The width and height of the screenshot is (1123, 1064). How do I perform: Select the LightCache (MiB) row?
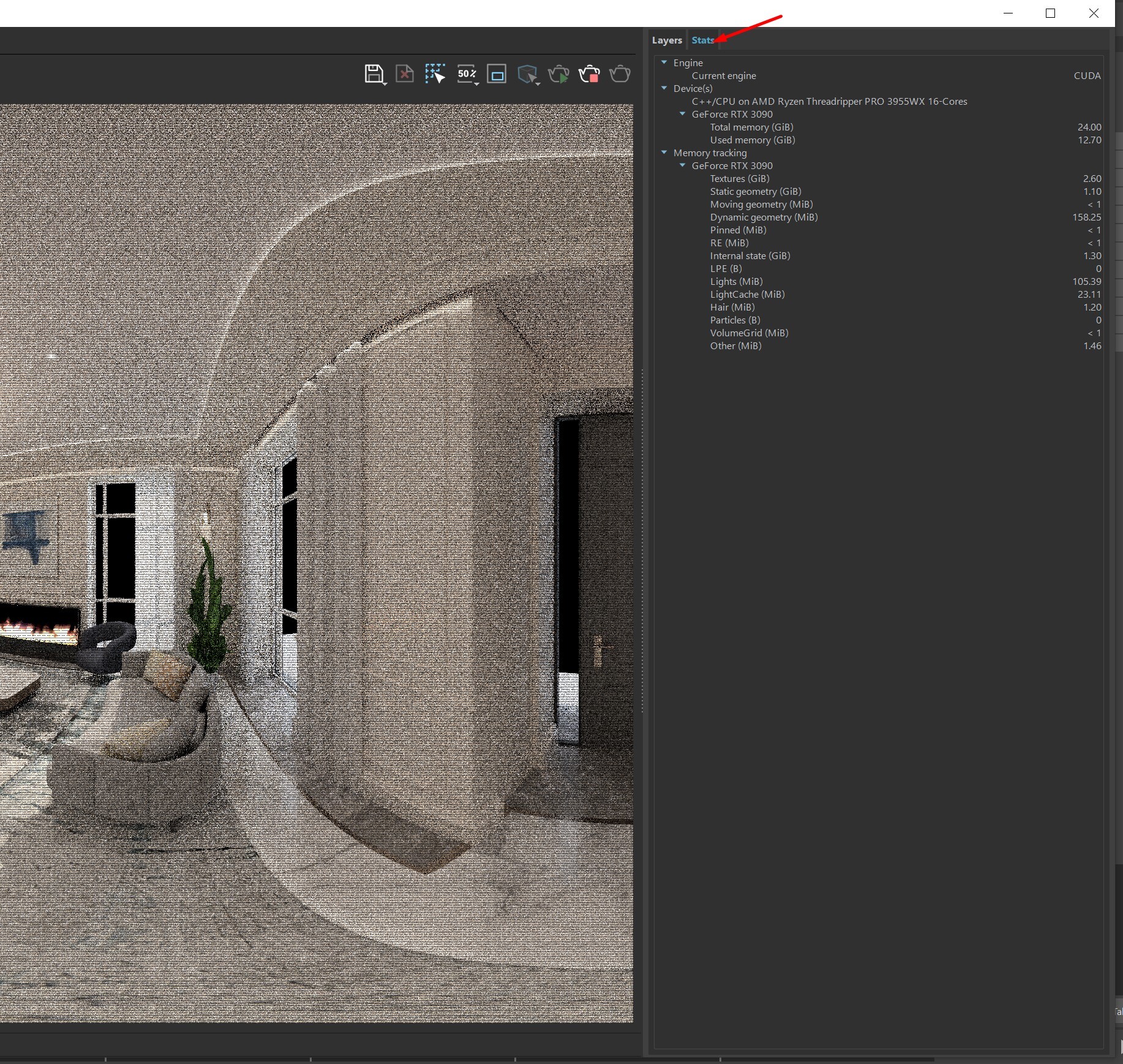(879, 294)
